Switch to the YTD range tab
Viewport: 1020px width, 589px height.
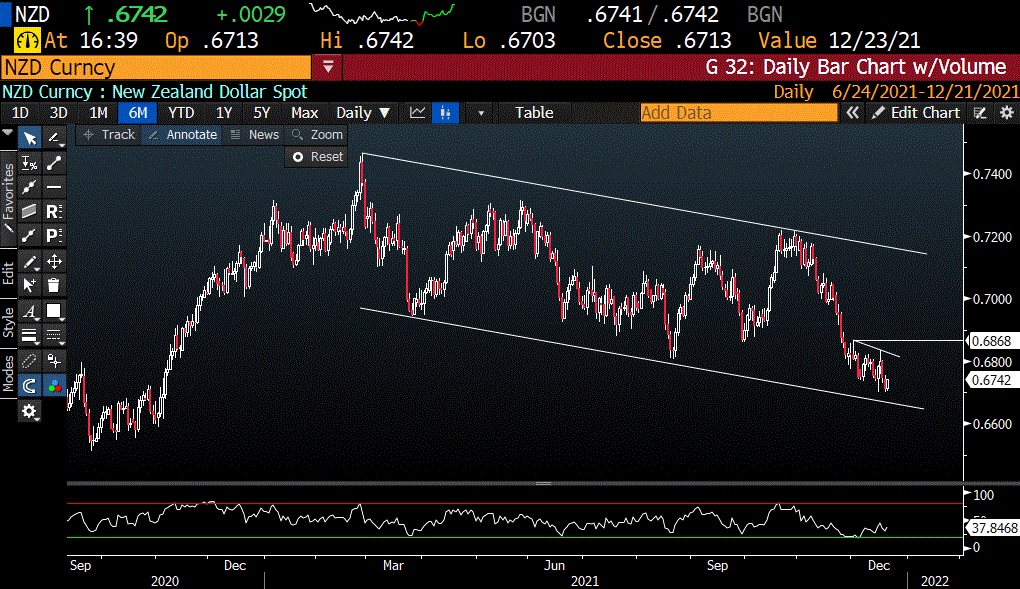coord(181,113)
